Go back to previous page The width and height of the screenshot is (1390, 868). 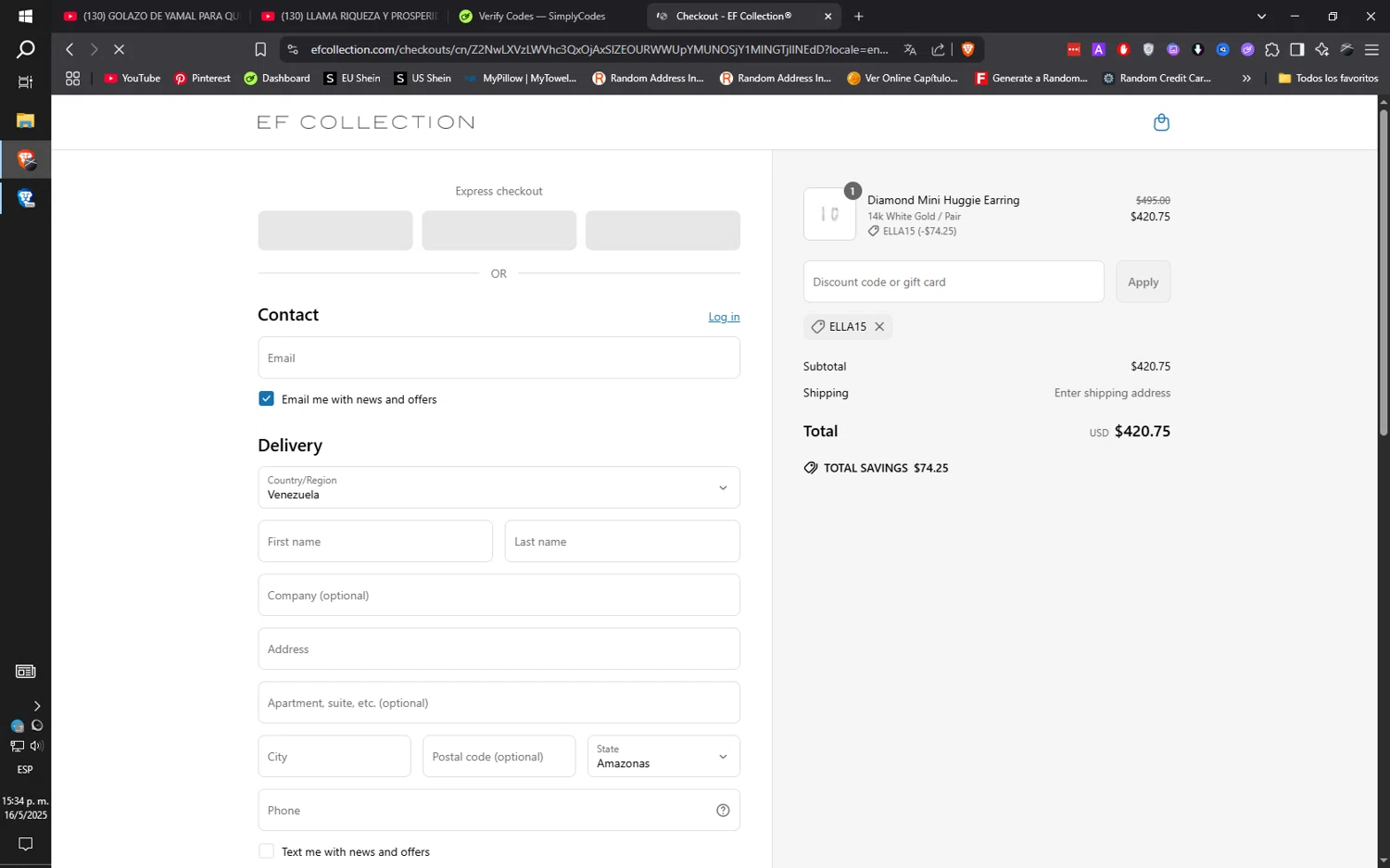click(69, 49)
